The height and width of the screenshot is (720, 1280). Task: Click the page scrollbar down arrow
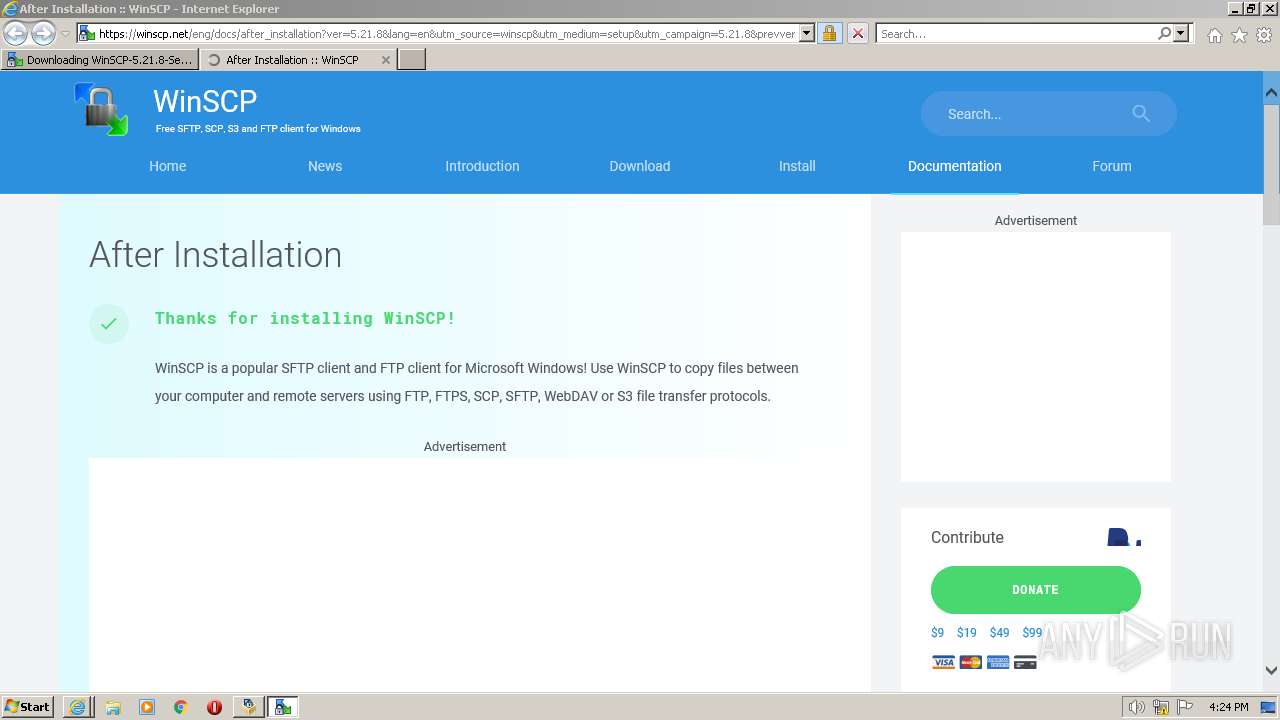point(1271,670)
